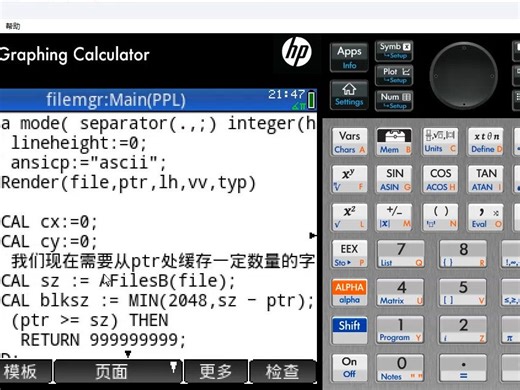Image resolution: width=520 pixels, height=390 pixels.
Task: Select the 检查 soft key
Action: (282, 371)
